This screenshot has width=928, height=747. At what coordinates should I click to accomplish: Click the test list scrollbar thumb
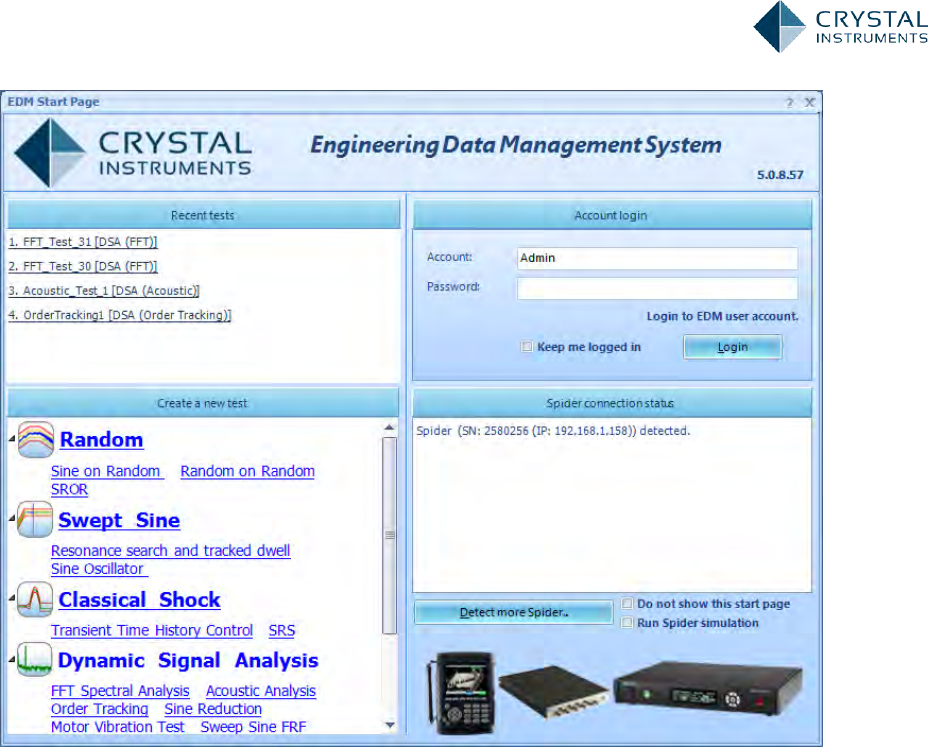click(x=389, y=536)
